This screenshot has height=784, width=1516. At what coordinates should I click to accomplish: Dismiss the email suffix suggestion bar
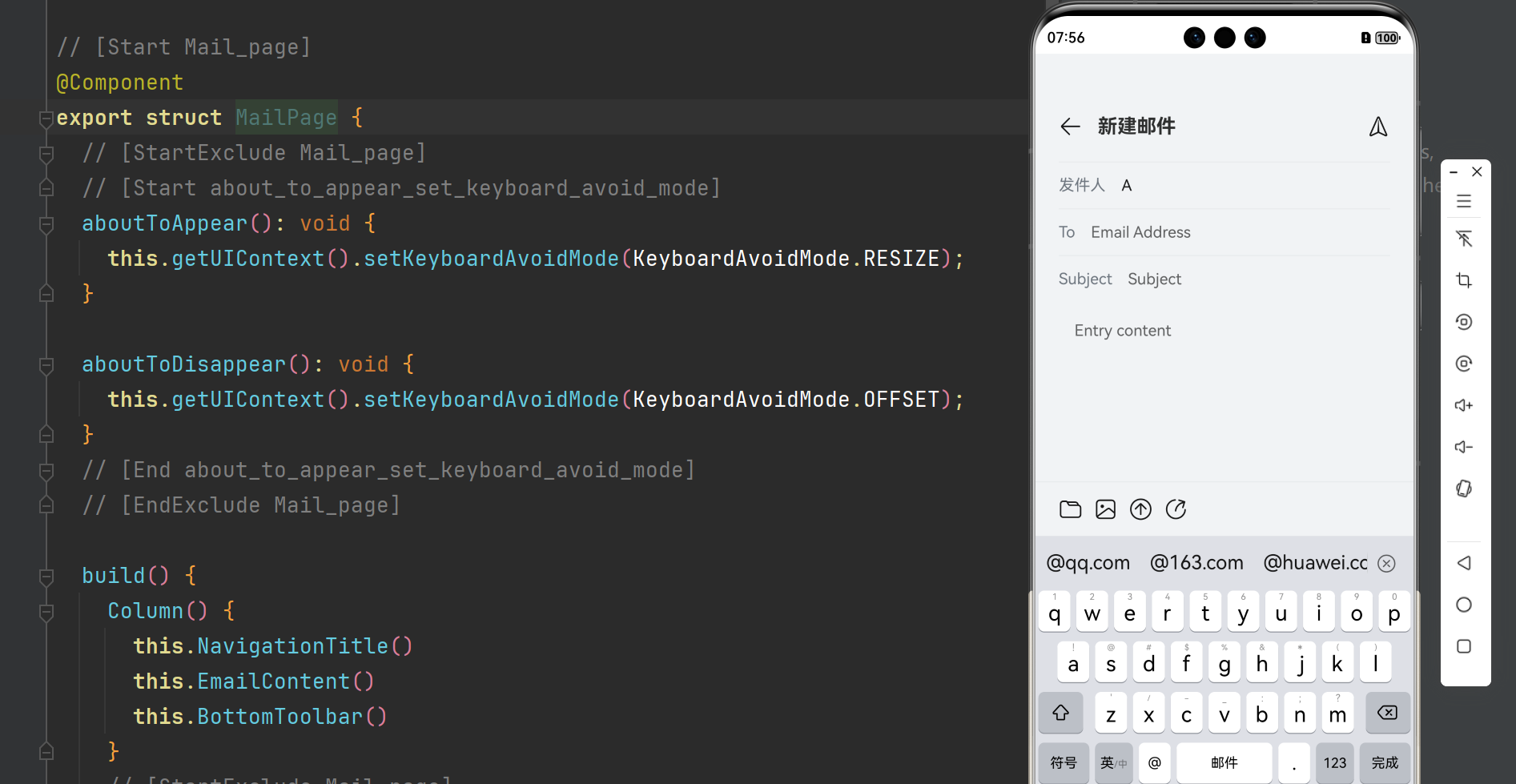pyautogui.click(x=1386, y=564)
